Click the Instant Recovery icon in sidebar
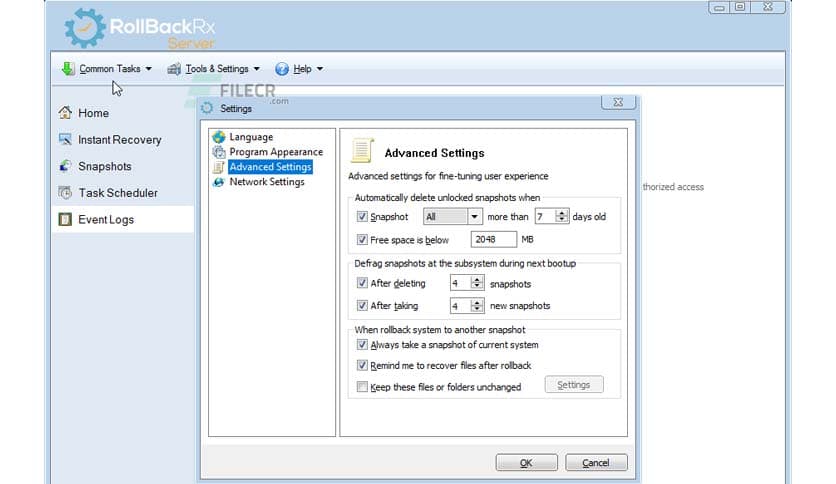 65,139
